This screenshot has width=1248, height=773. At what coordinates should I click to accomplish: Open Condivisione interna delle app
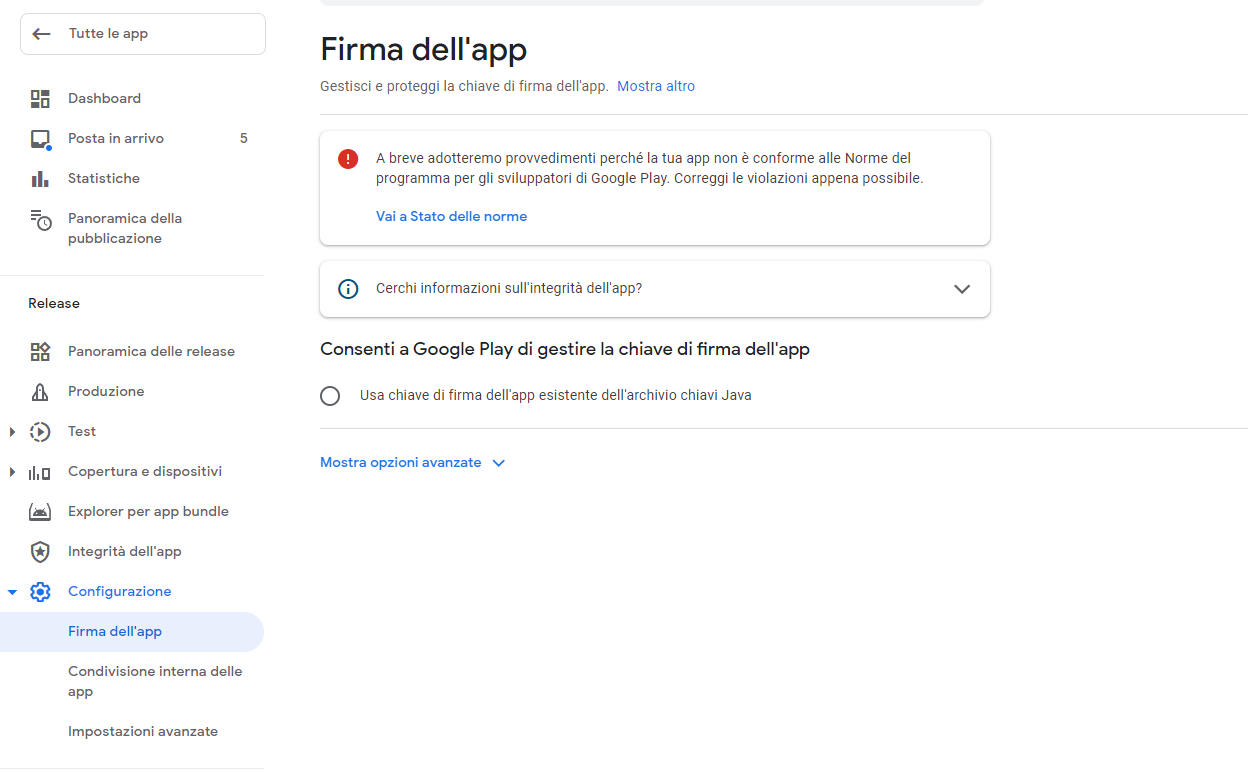coord(155,681)
